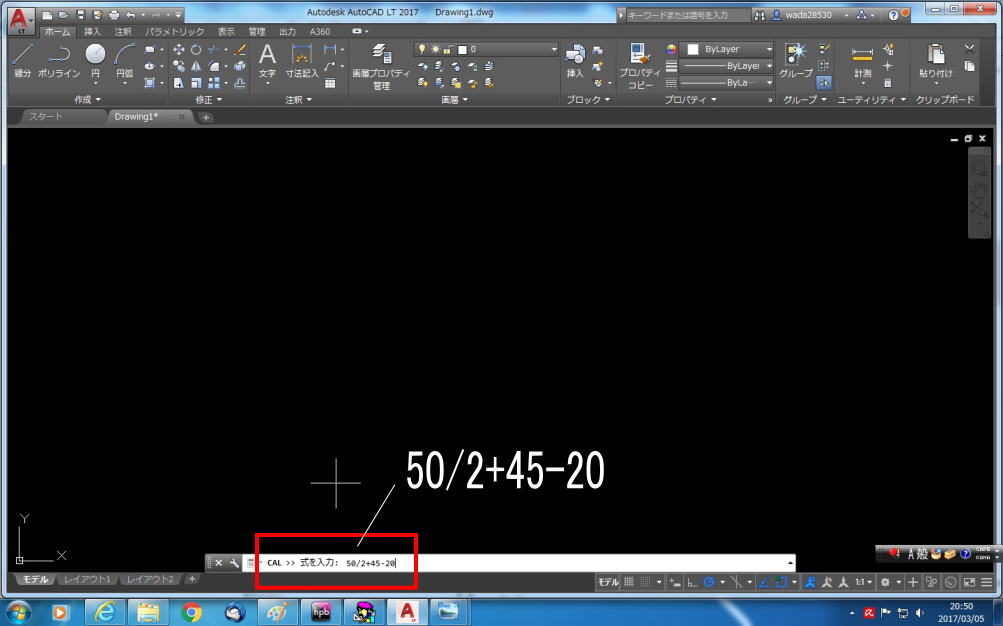This screenshot has height=626, width=1003.
Task: Toggle object snap tracking in status bar
Action: coord(763,582)
